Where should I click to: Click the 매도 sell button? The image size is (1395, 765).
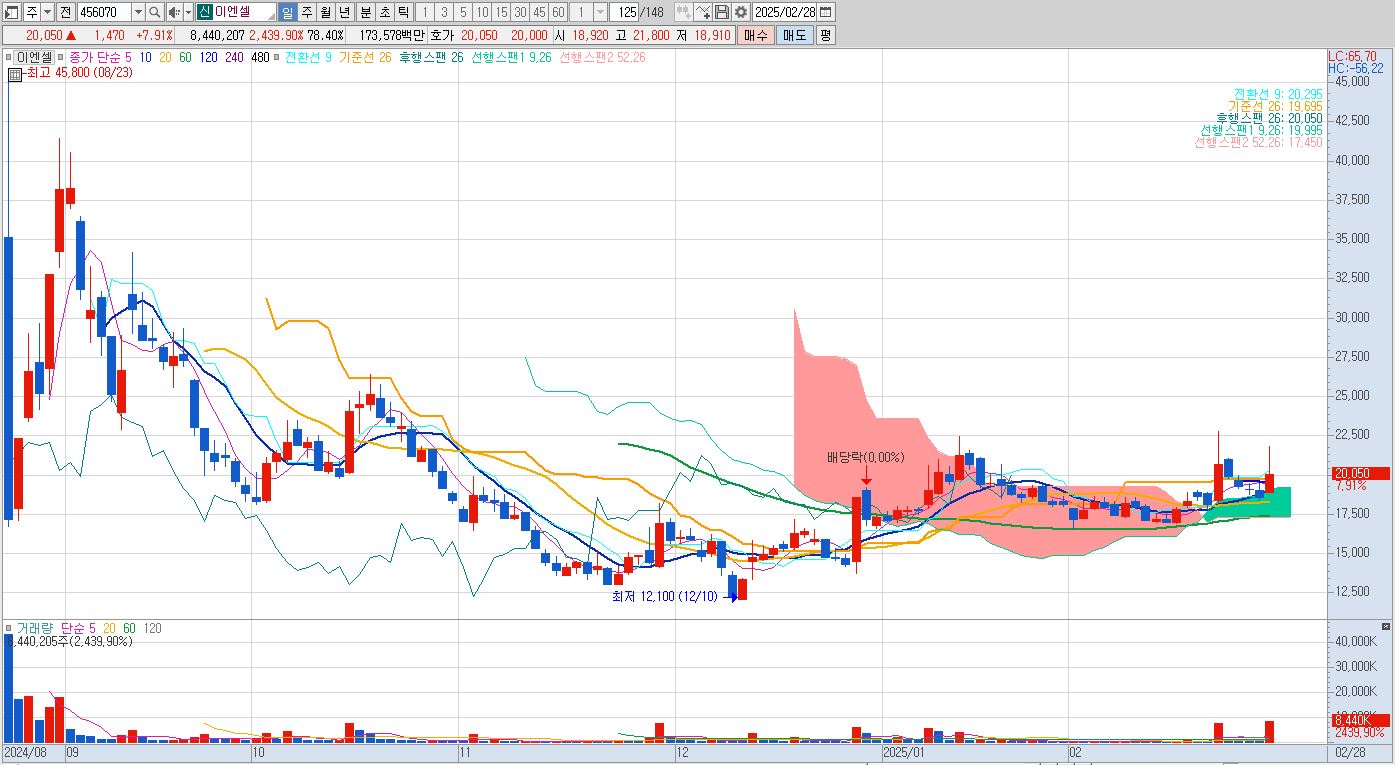[x=794, y=35]
